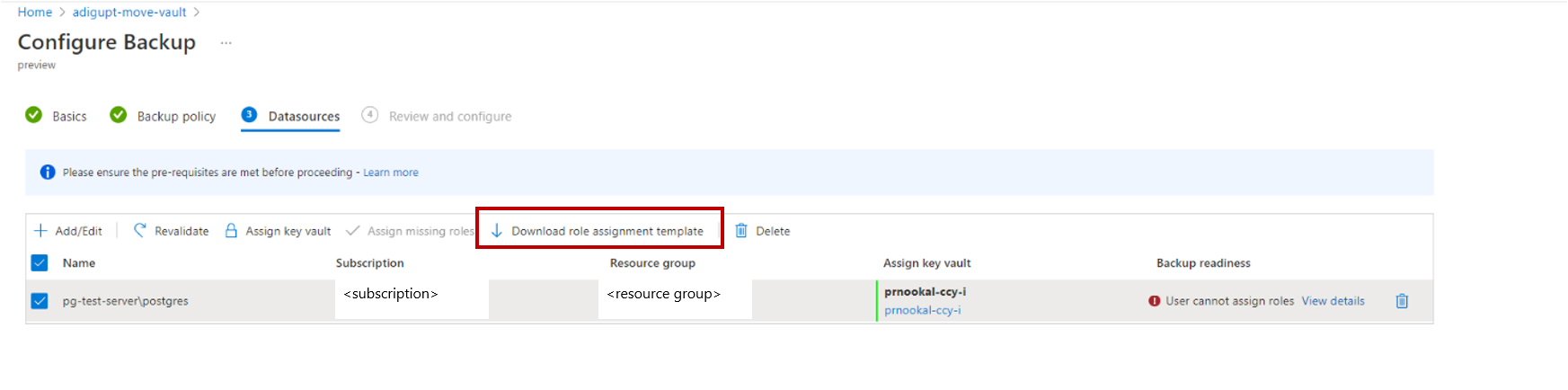Click the blue info icon in the banner

[48, 173]
